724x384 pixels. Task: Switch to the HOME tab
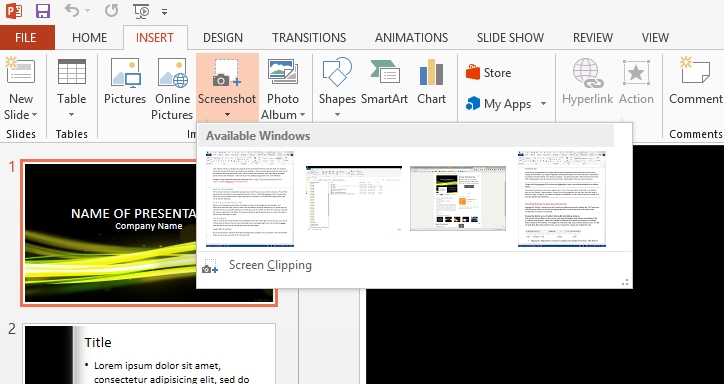click(90, 37)
